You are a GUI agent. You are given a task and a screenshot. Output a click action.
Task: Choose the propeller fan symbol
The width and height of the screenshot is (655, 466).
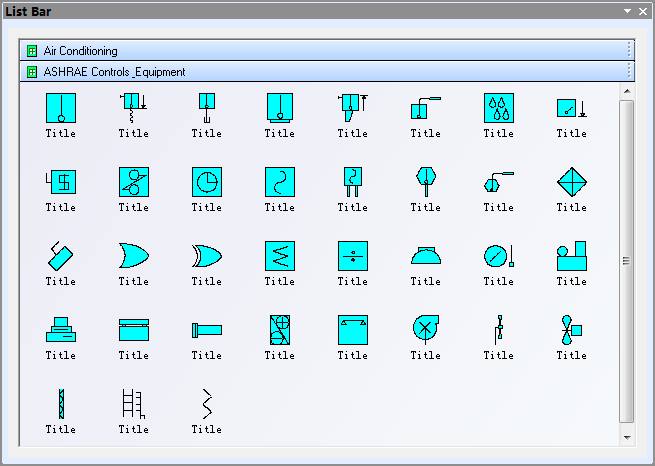point(571,329)
